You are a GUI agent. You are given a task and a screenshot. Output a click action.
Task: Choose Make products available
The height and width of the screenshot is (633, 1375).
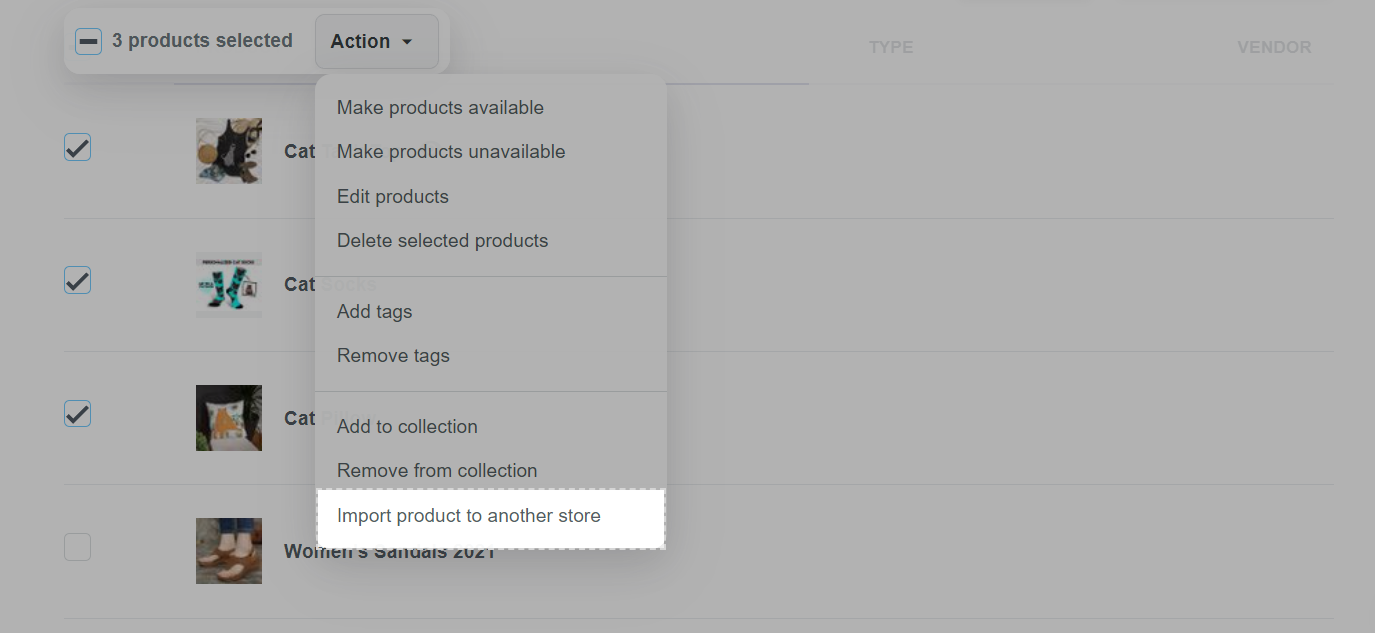point(440,108)
